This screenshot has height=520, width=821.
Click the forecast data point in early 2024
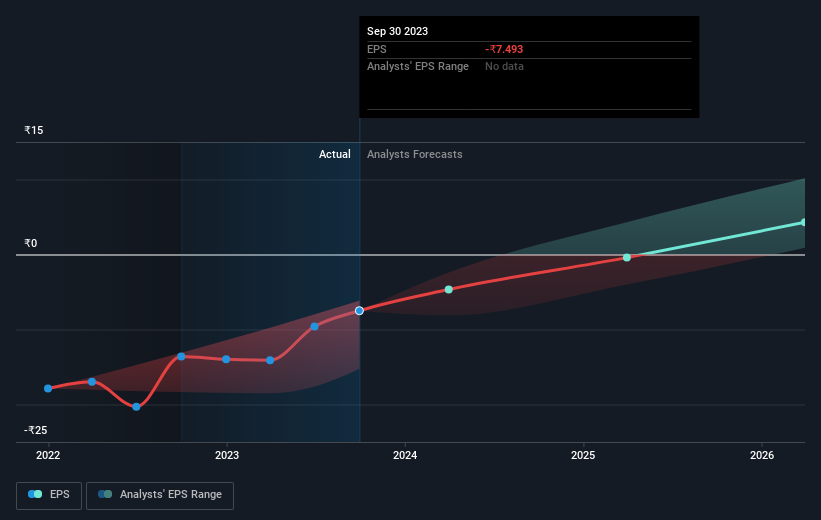(449, 290)
